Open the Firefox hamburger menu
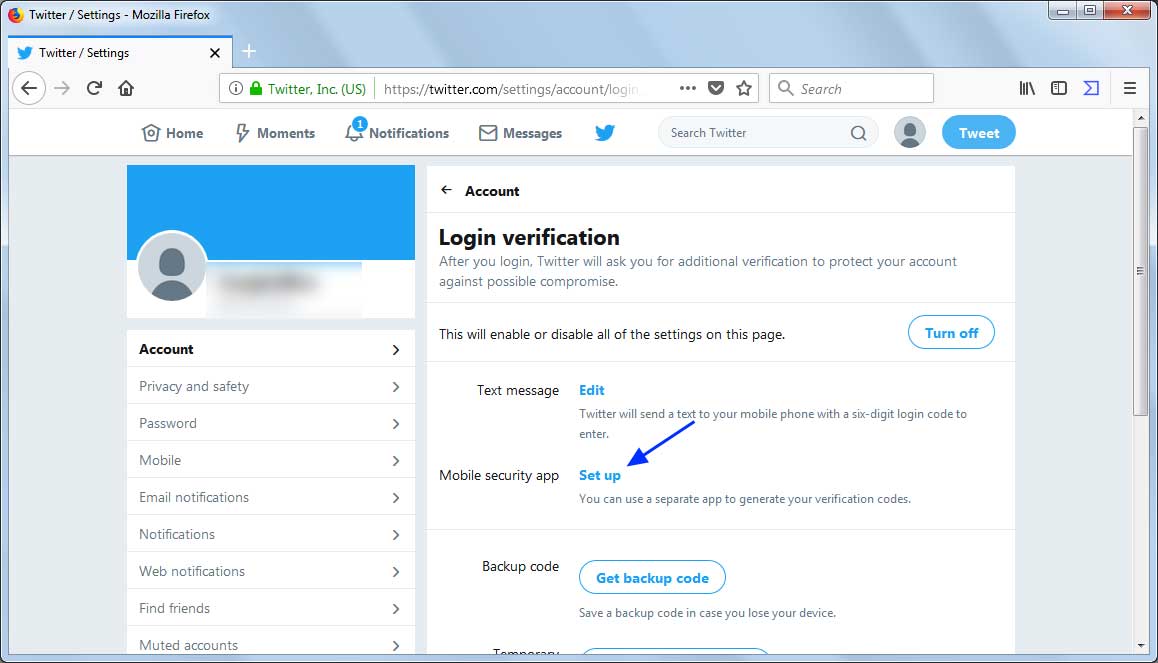Viewport: 1158px width, 663px height. pos(1129,89)
